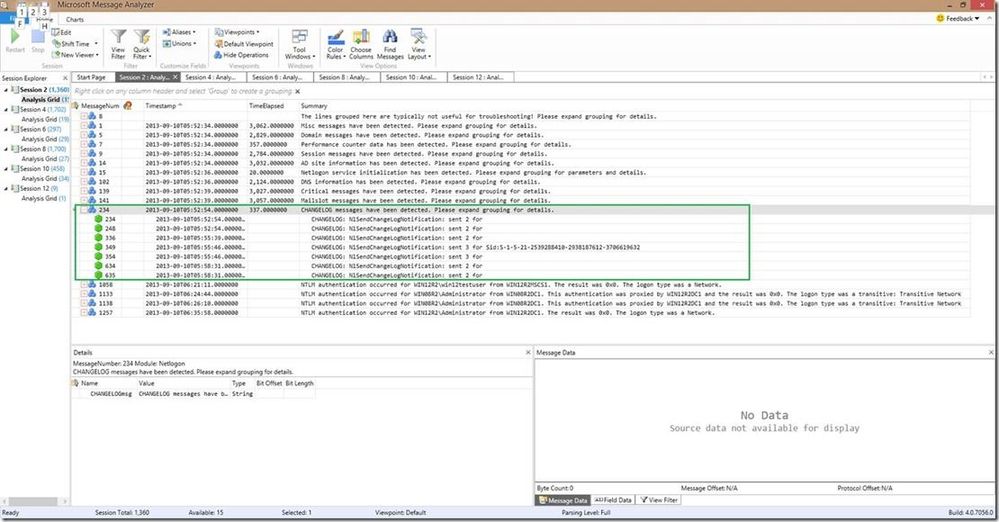This screenshot has height=522, width=999.
Task: Select the Critical messages summary row 139
Action: click(x=521, y=191)
